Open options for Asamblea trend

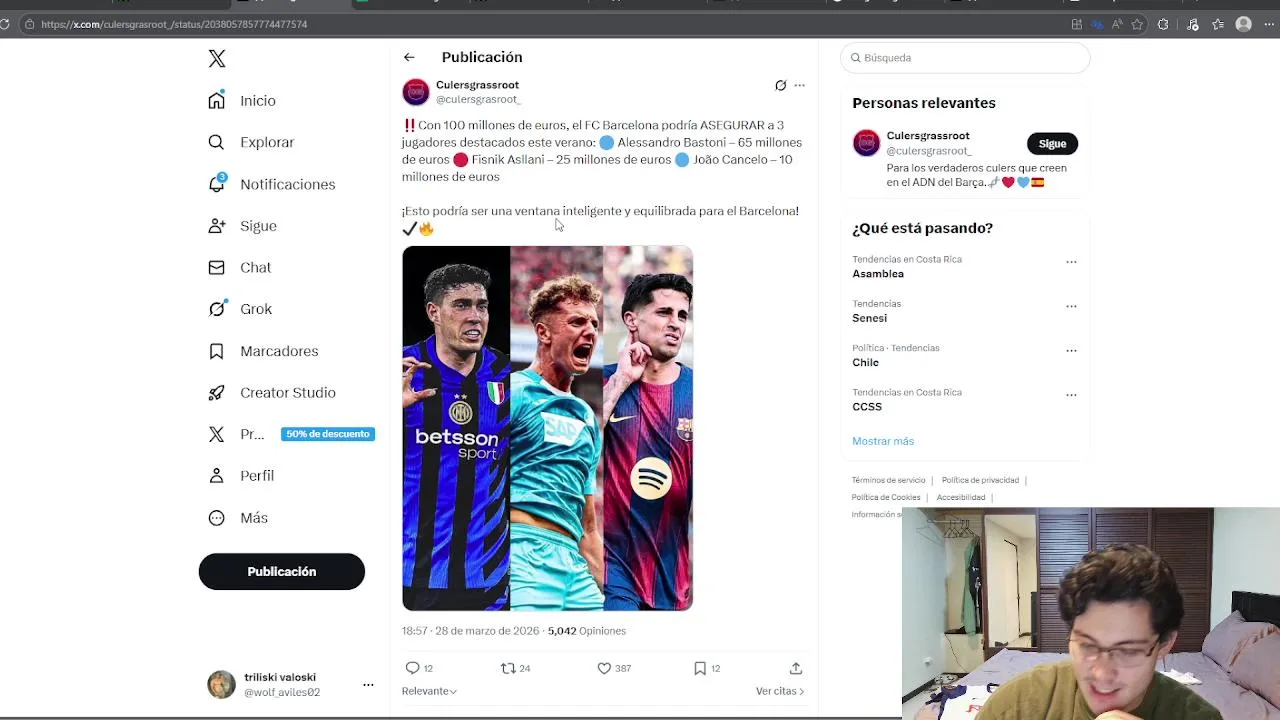[x=1071, y=262]
